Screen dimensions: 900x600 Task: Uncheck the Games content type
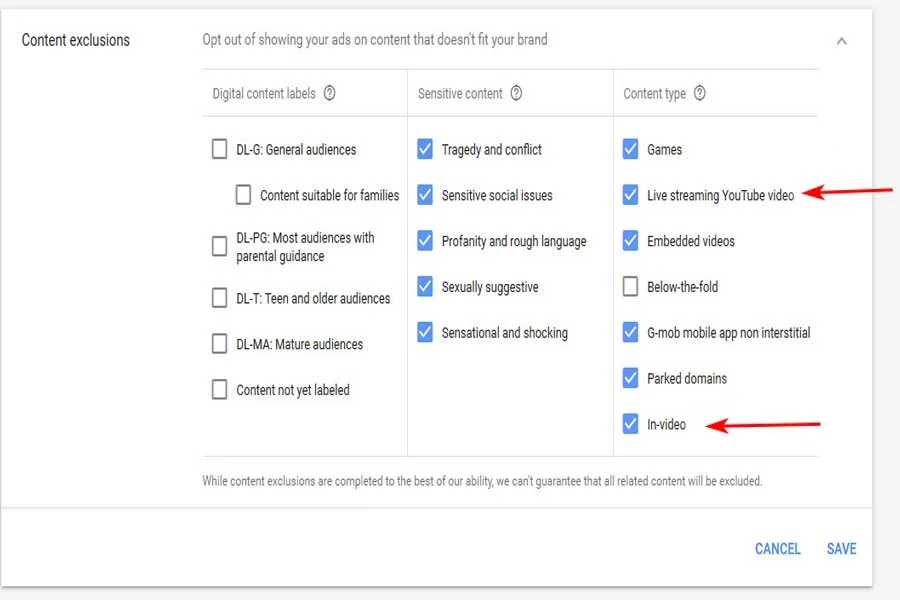pos(630,149)
